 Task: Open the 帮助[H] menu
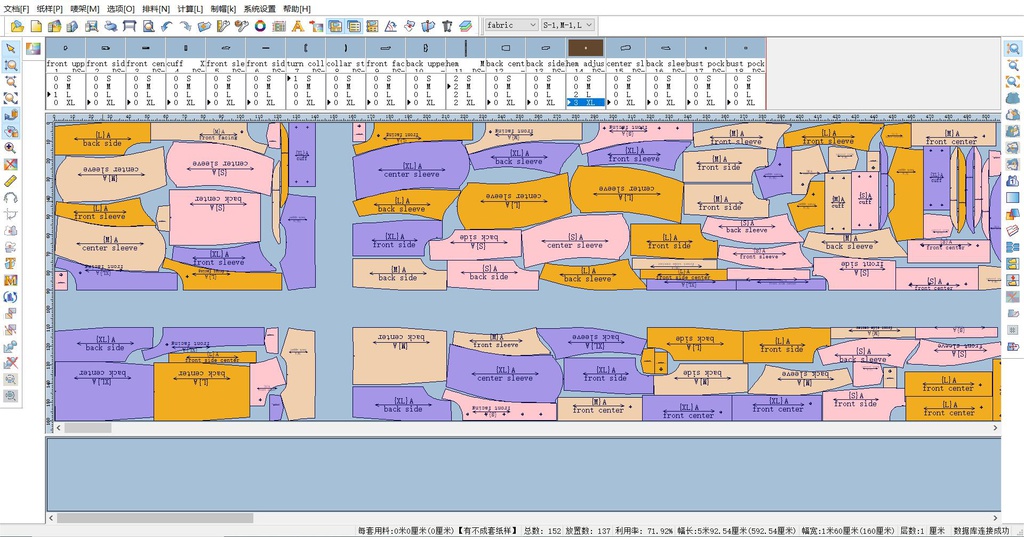pyautogui.click(x=297, y=8)
